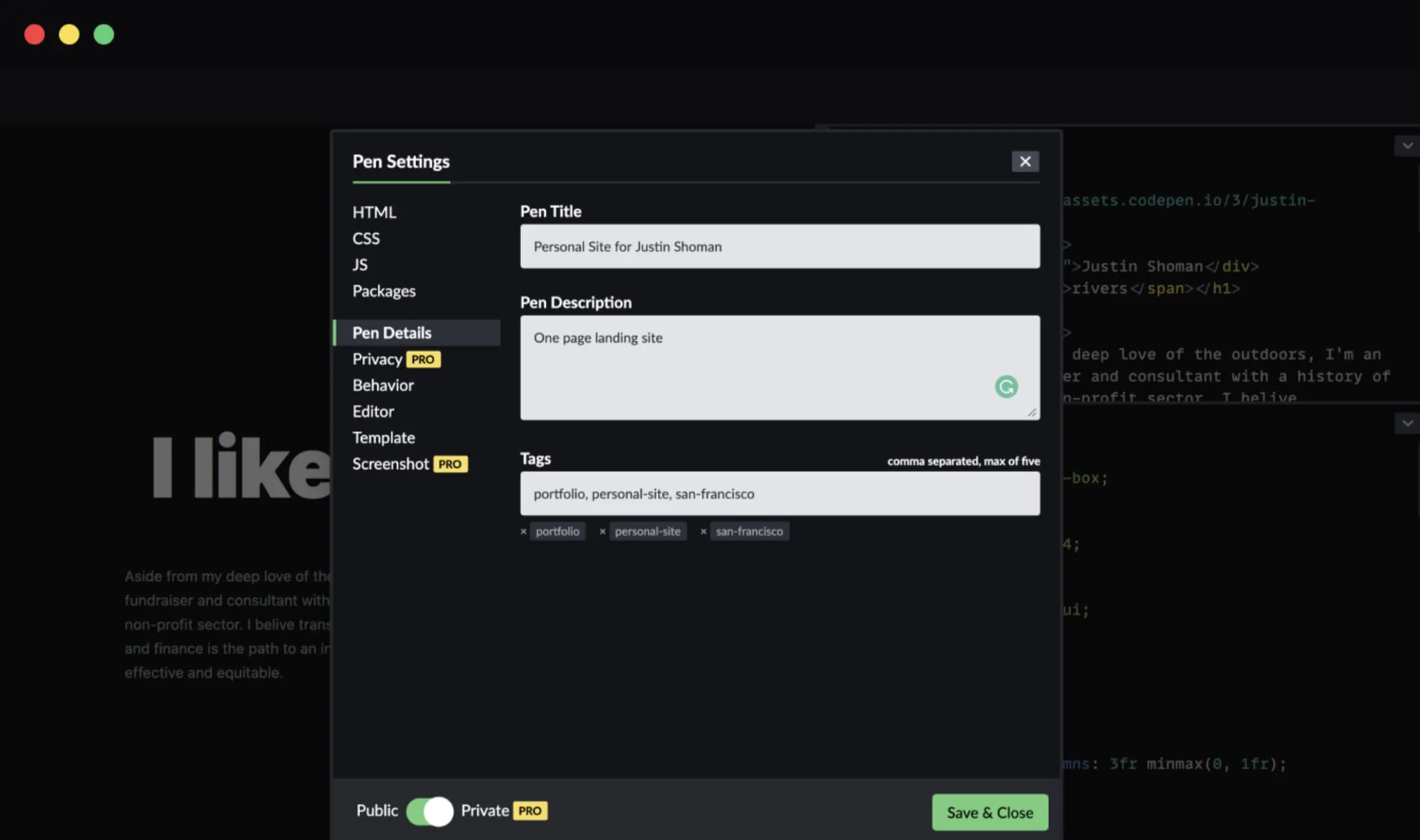Select the CSS settings tab
Viewport: 1420px width, 840px height.
(x=366, y=237)
